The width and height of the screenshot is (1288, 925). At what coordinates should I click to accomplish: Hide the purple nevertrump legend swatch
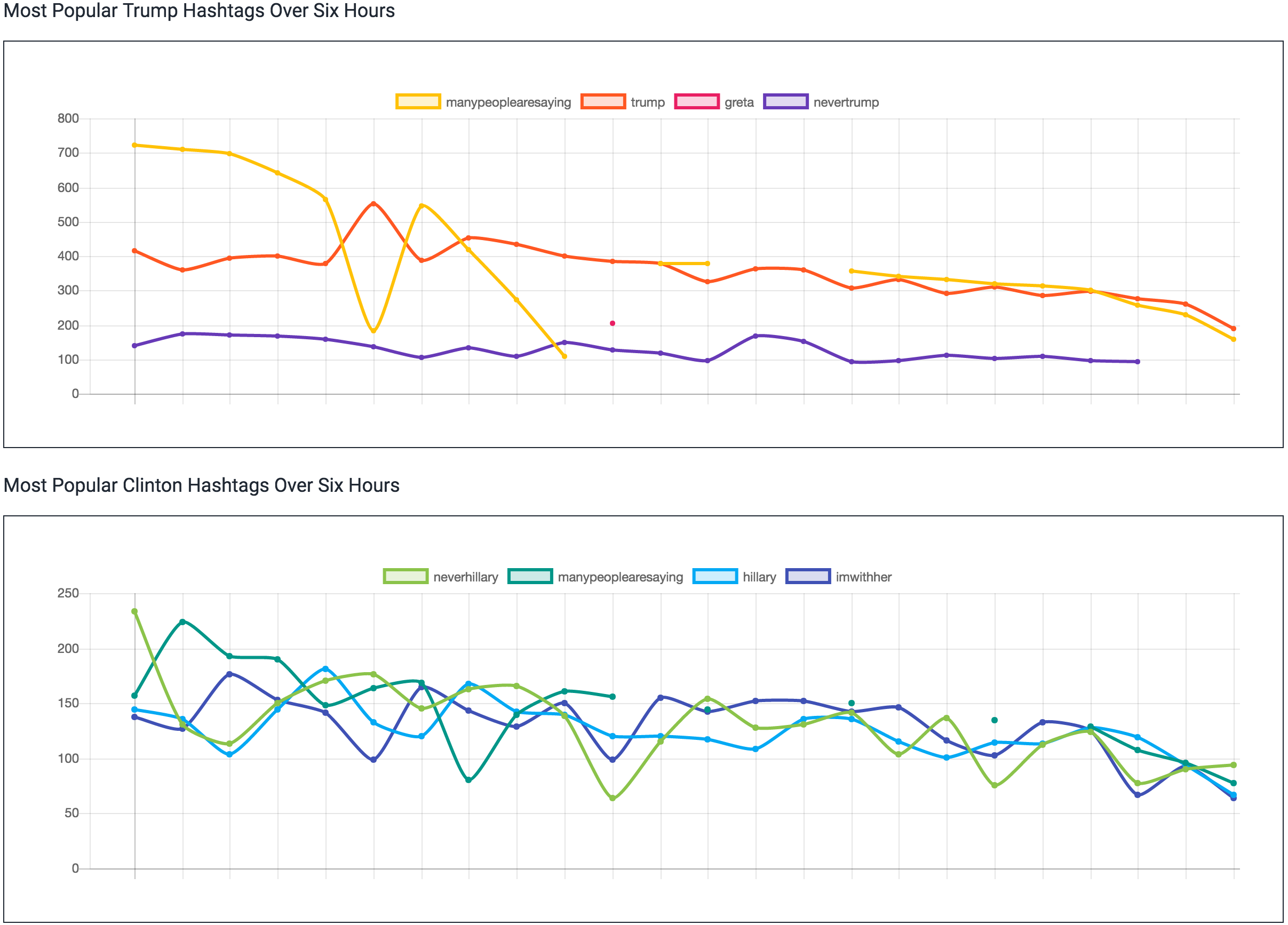[x=785, y=102]
